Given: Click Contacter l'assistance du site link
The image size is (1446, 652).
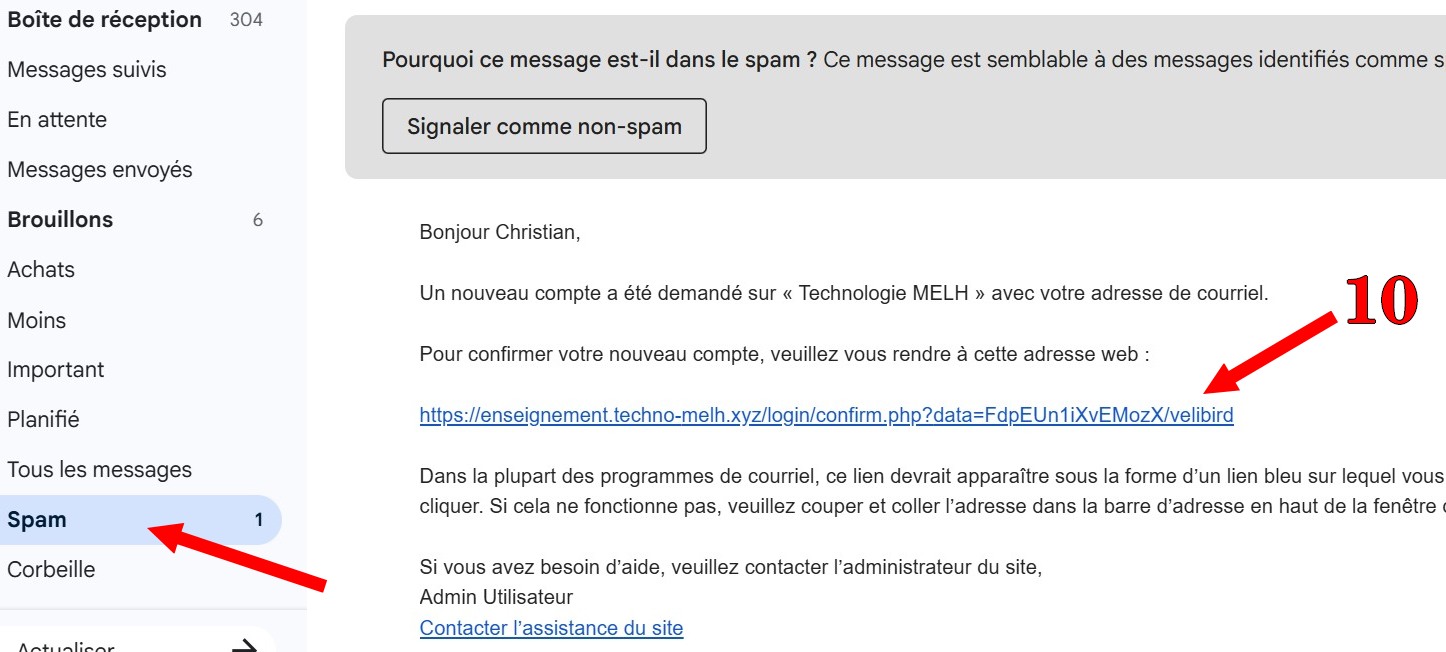Looking at the screenshot, I should point(551,629).
